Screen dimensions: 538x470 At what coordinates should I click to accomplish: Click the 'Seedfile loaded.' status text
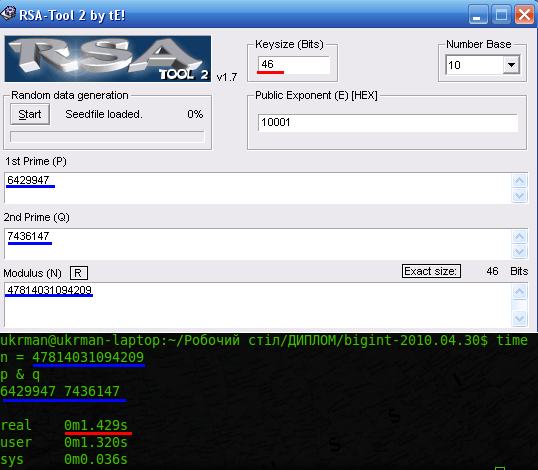[104, 114]
